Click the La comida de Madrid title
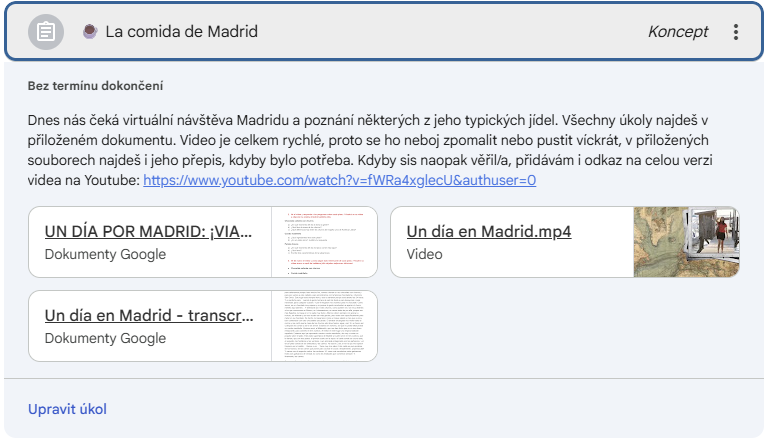This screenshot has height=441, width=768. 182,31
